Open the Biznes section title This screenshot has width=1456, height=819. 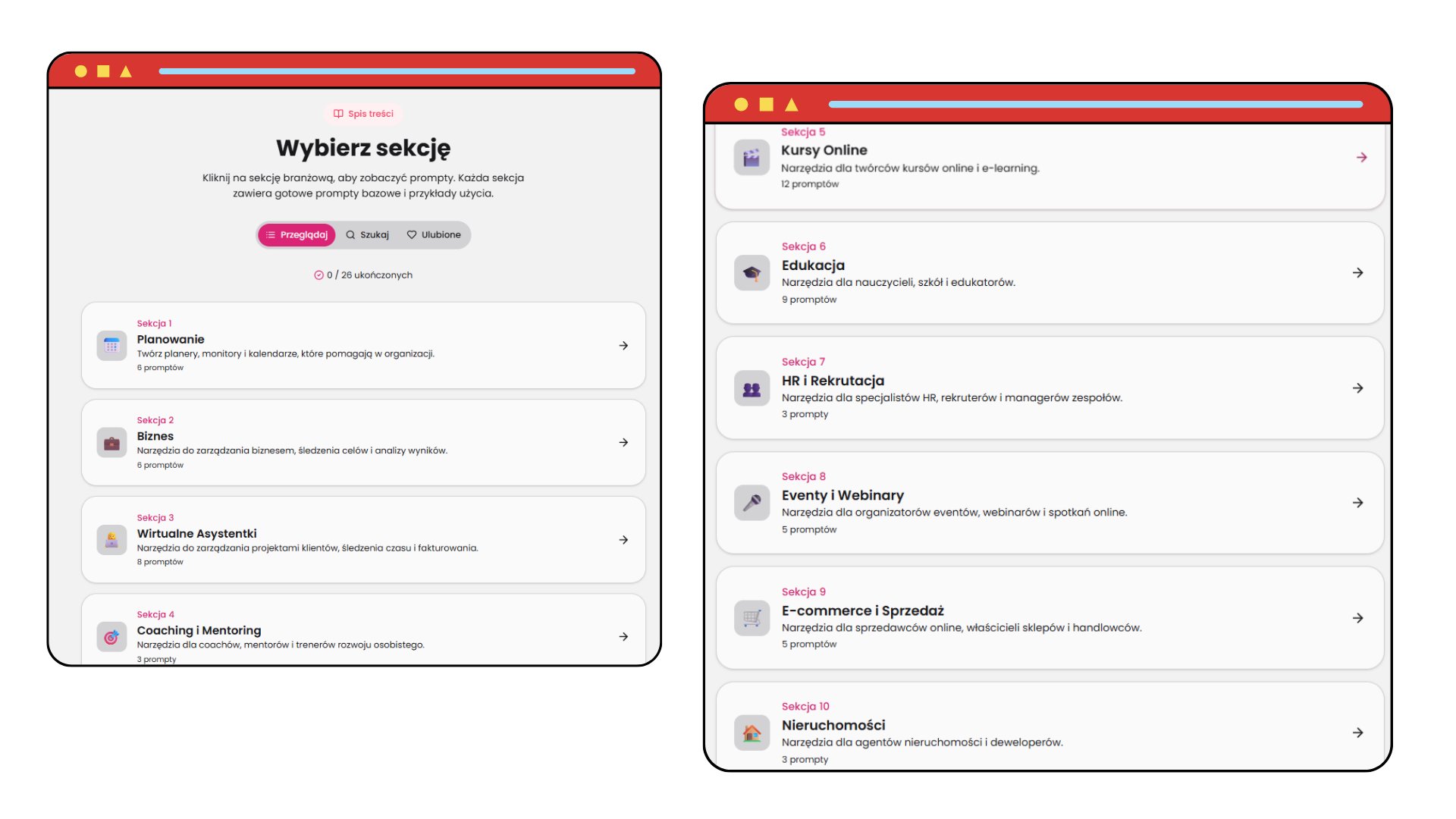(155, 436)
